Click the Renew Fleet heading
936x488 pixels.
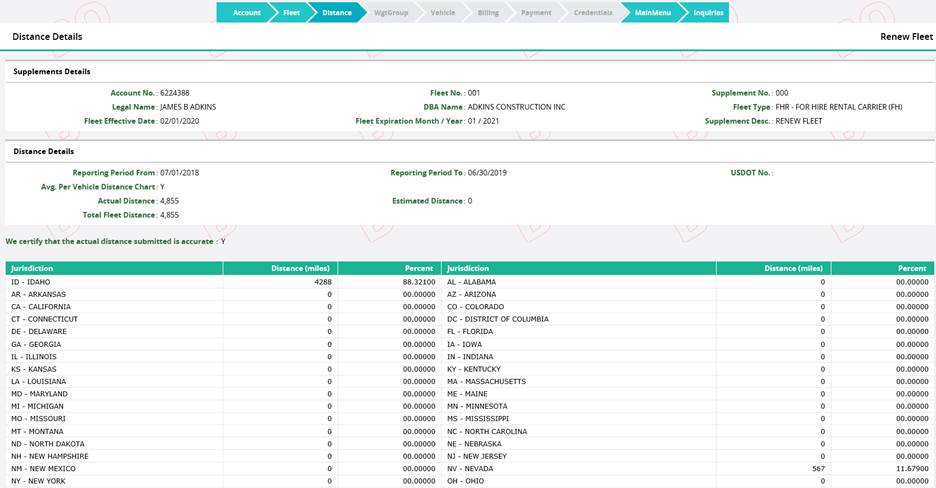coord(905,37)
